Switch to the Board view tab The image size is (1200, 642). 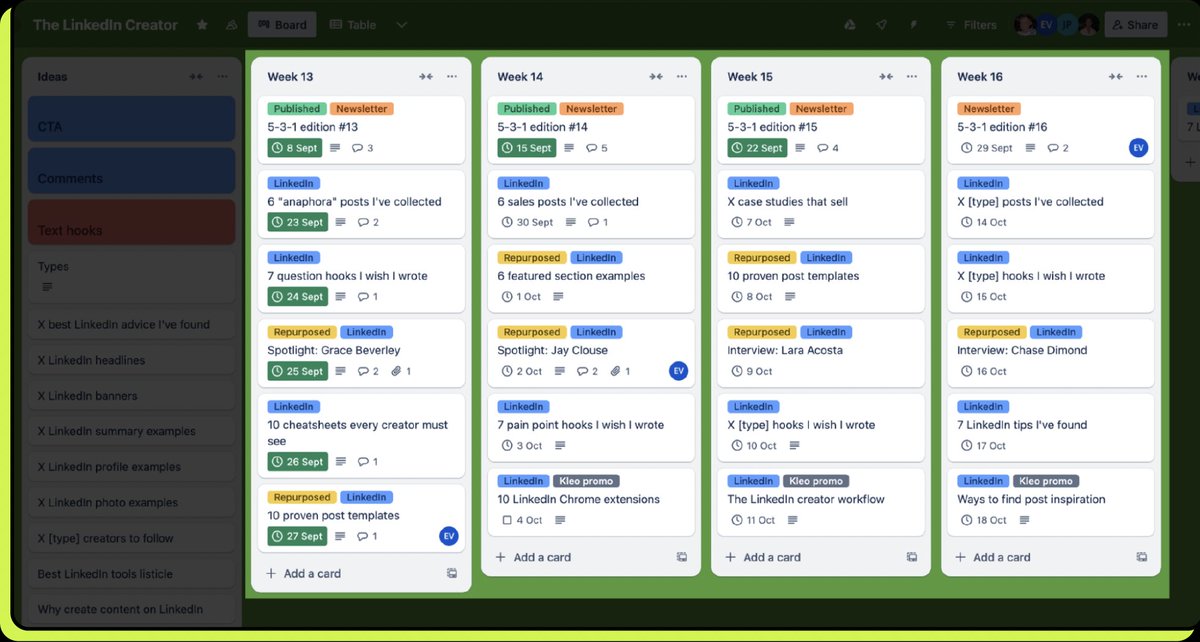tap(282, 25)
